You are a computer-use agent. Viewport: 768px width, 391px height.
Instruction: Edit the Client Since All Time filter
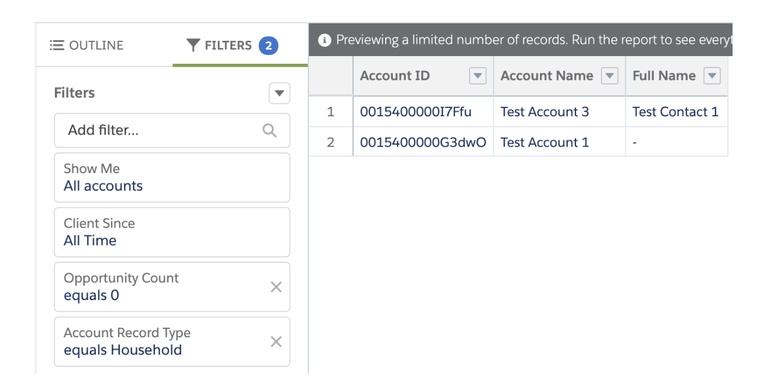(x=172, y=232)
